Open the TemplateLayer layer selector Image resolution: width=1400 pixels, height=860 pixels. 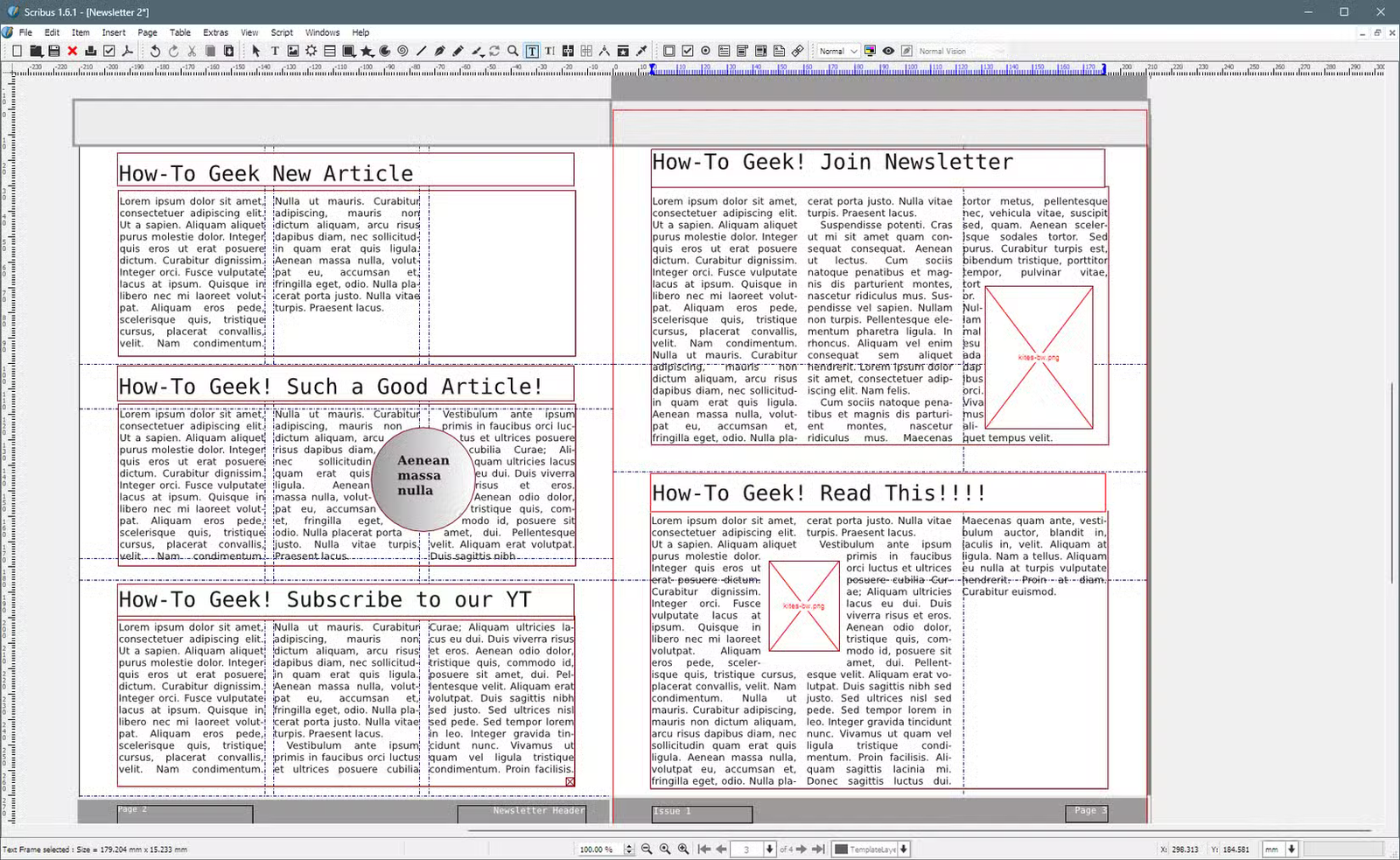tap(871, 848)
